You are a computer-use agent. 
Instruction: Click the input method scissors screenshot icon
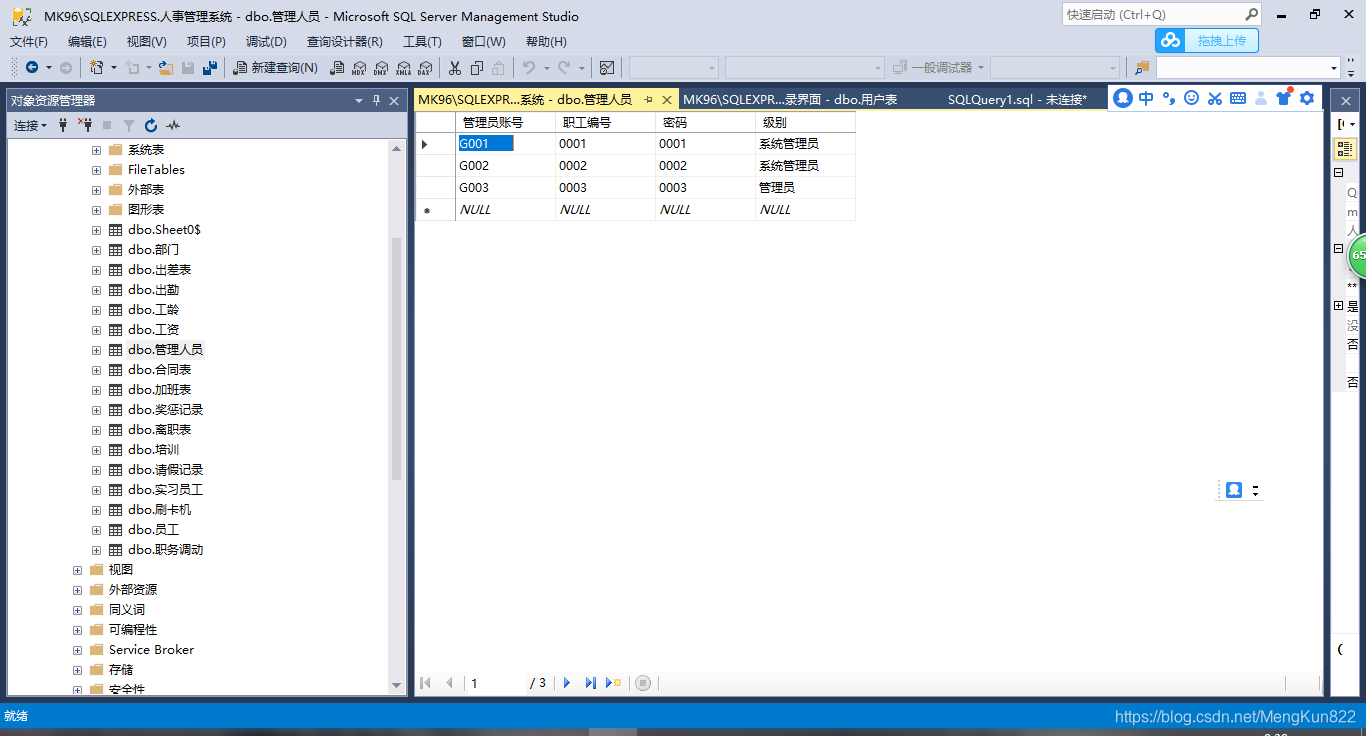tap(1215, 98)
